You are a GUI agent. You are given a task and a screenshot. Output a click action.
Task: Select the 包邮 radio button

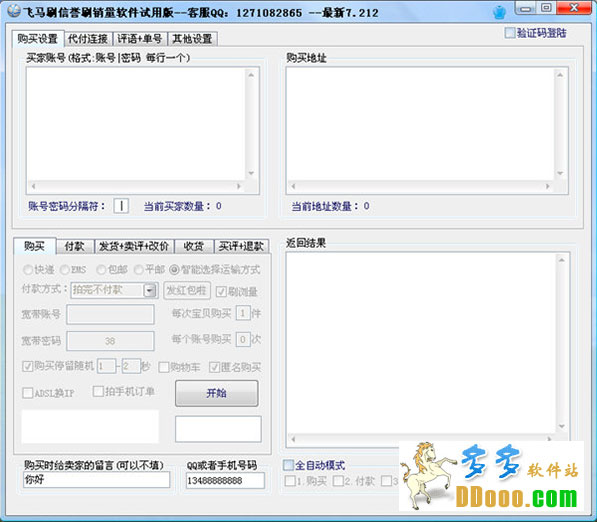pyautogui.click(x=101, y=270)
